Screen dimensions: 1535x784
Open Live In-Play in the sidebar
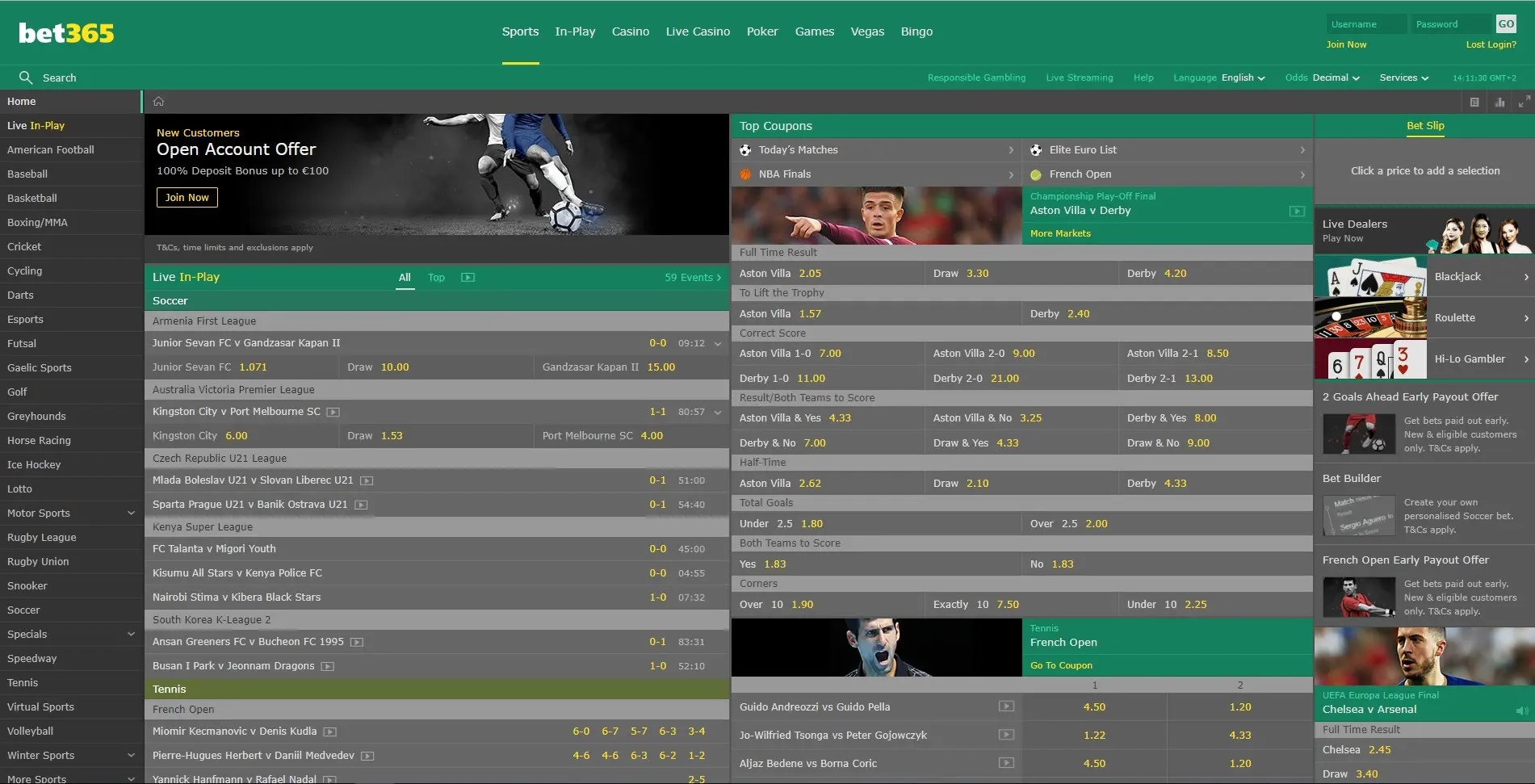[x=70, y=126]
